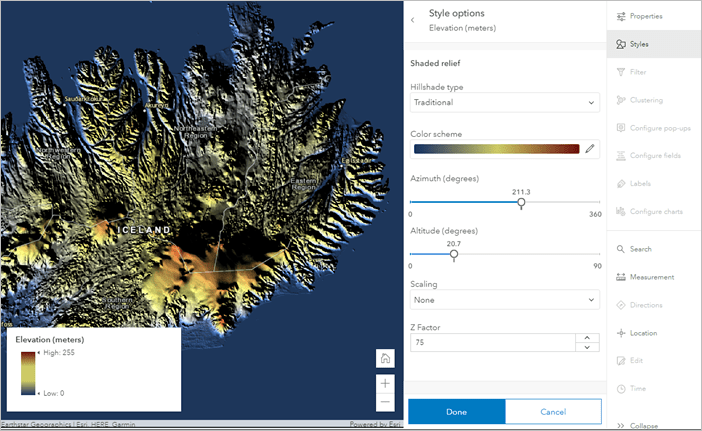Viewport: 702px width, 431px height.
Task: Open the Edit pencil icon in sidebar
Action: (x=621, y=361)
